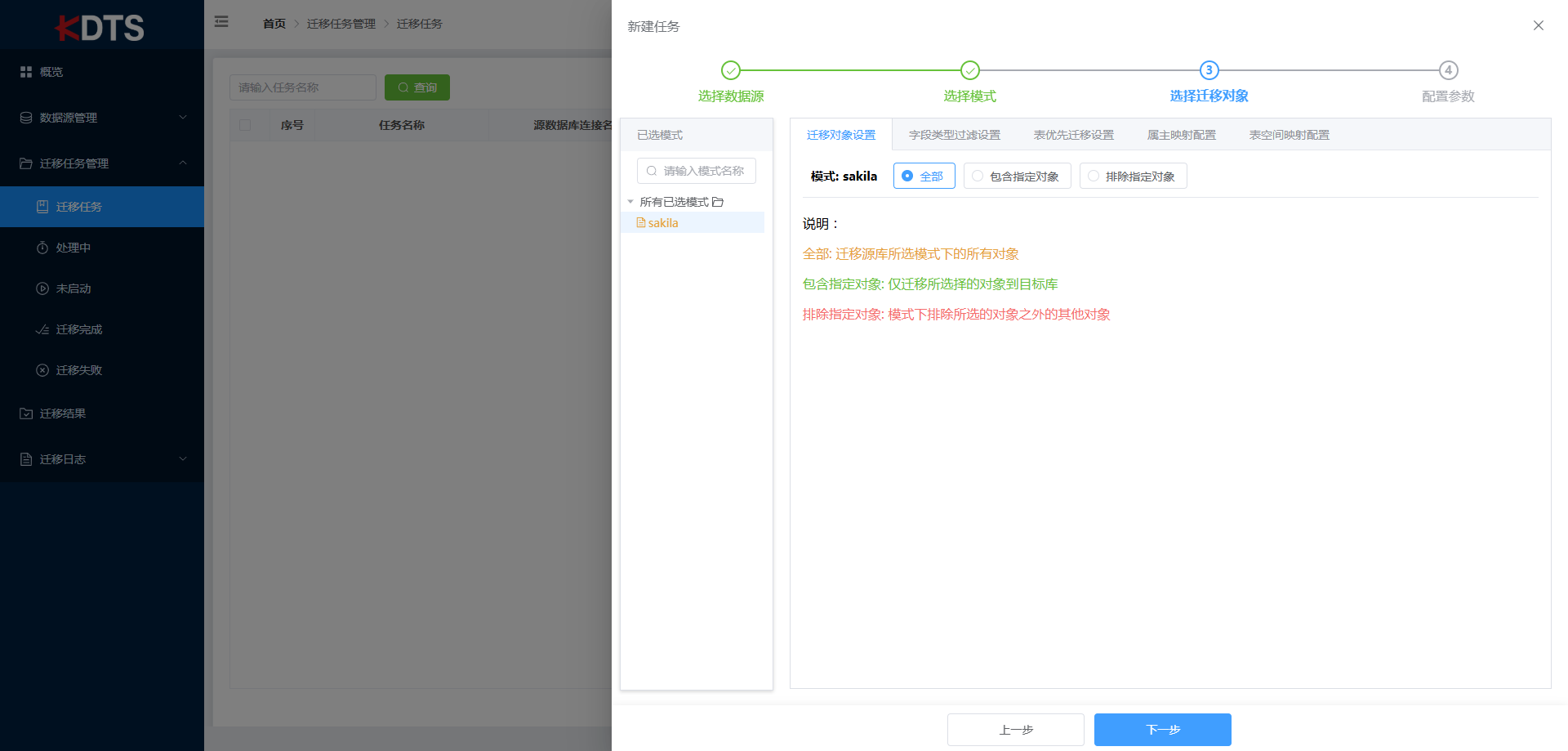
Task: Toggle the table header select-all checkbox
Action: coord(245,125)
